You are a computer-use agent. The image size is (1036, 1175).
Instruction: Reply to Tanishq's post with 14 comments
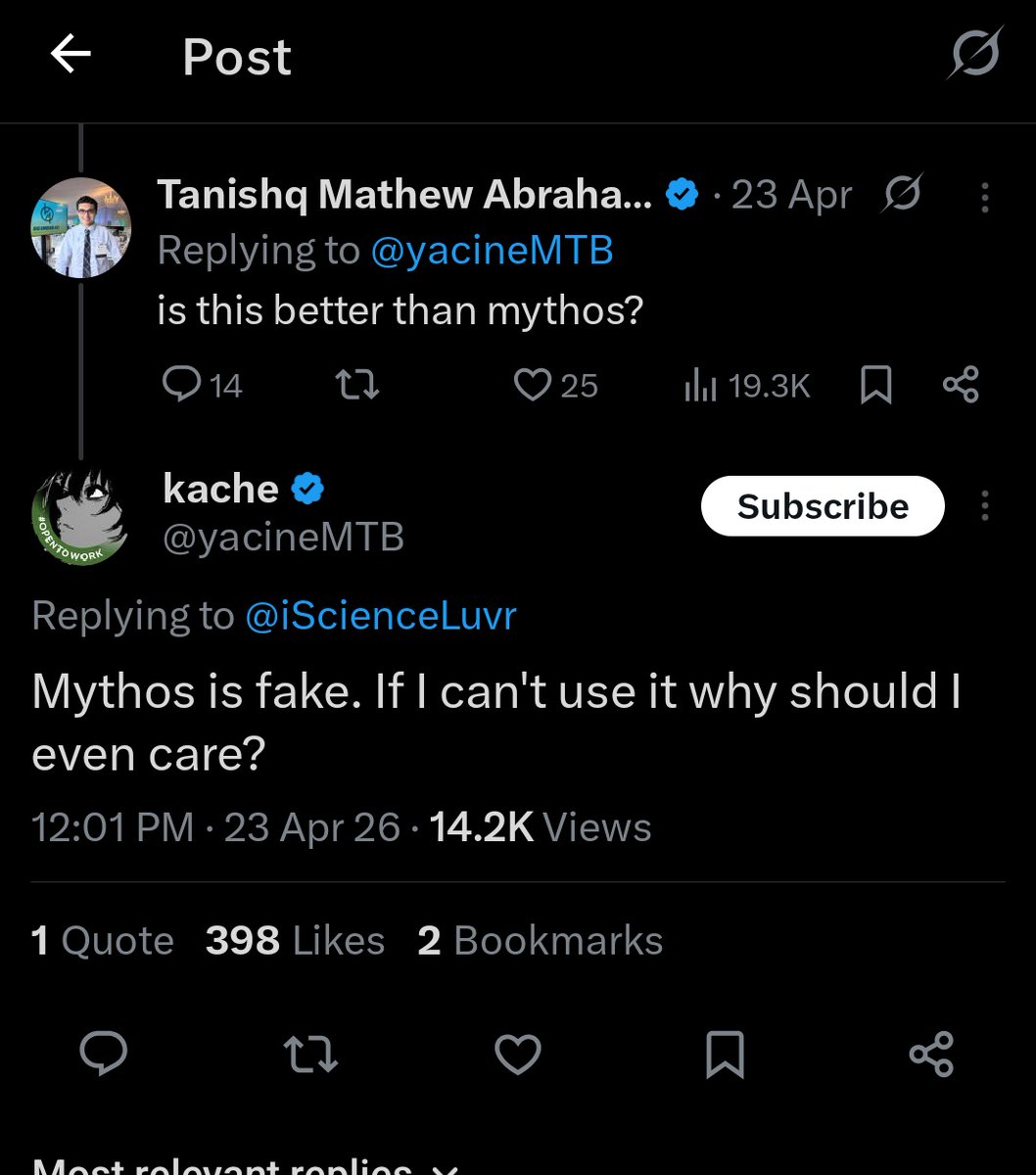coord(202,385)
